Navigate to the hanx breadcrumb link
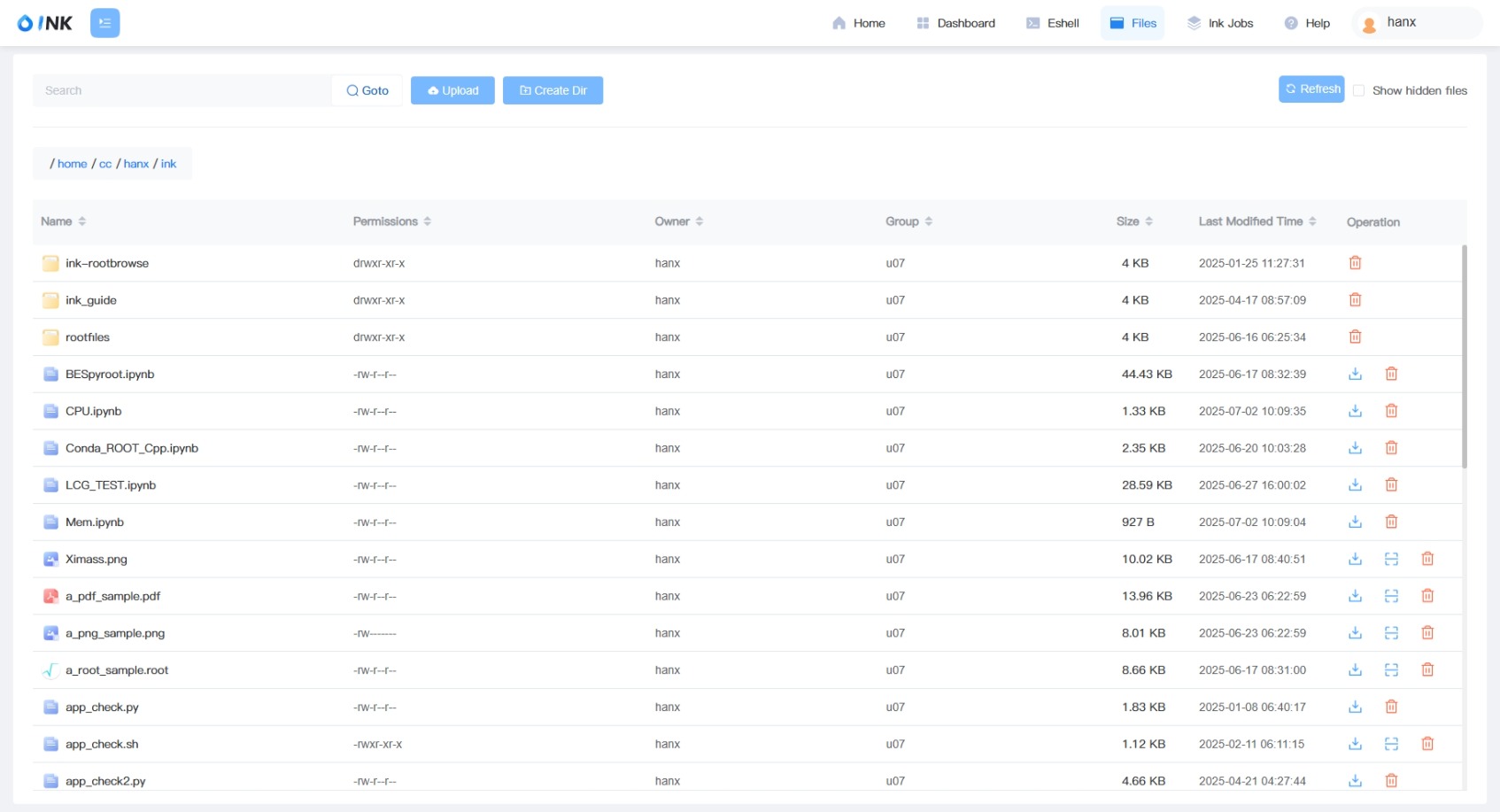 (136, 164)
